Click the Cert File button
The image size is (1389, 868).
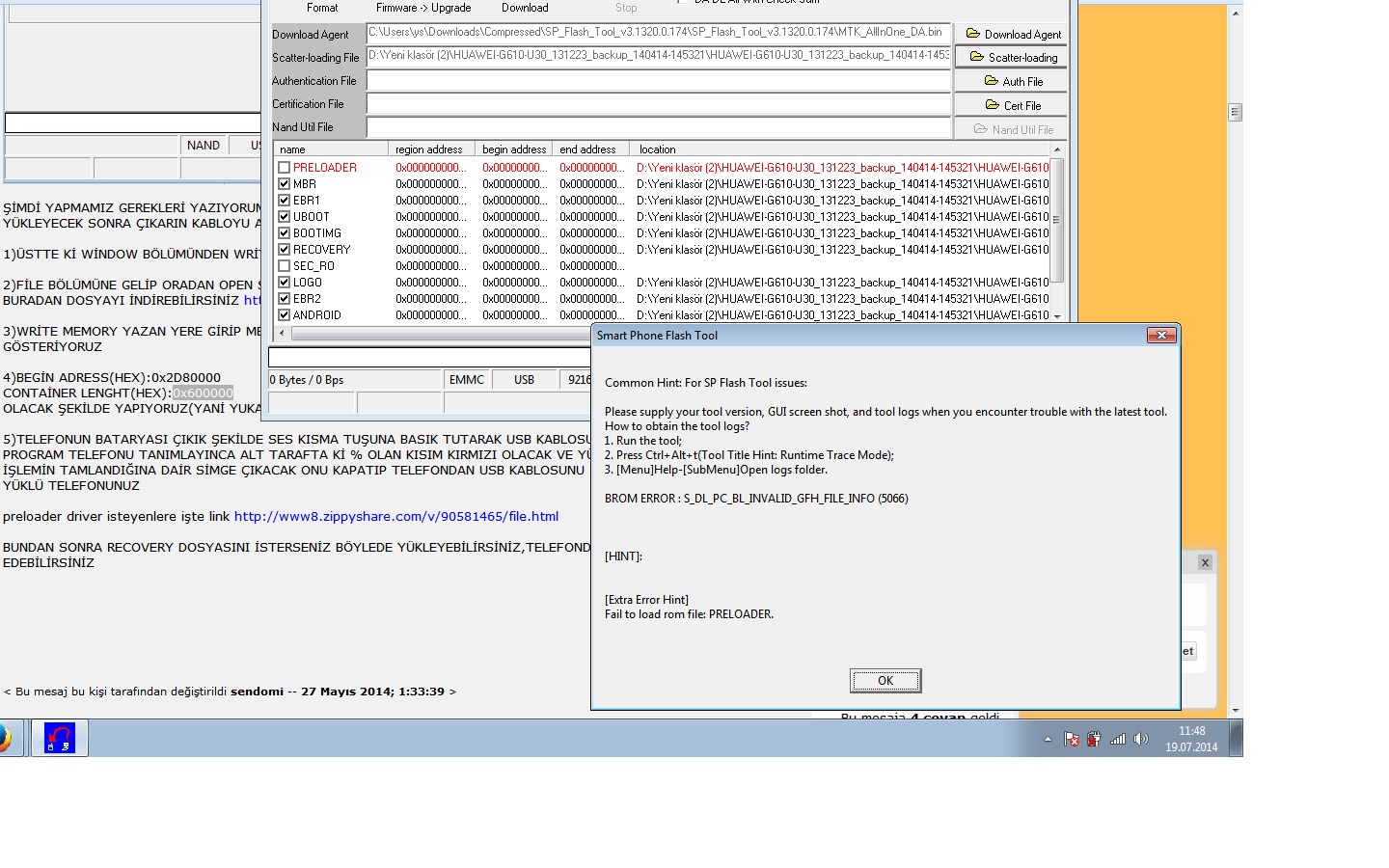(x=1011, y=105)
